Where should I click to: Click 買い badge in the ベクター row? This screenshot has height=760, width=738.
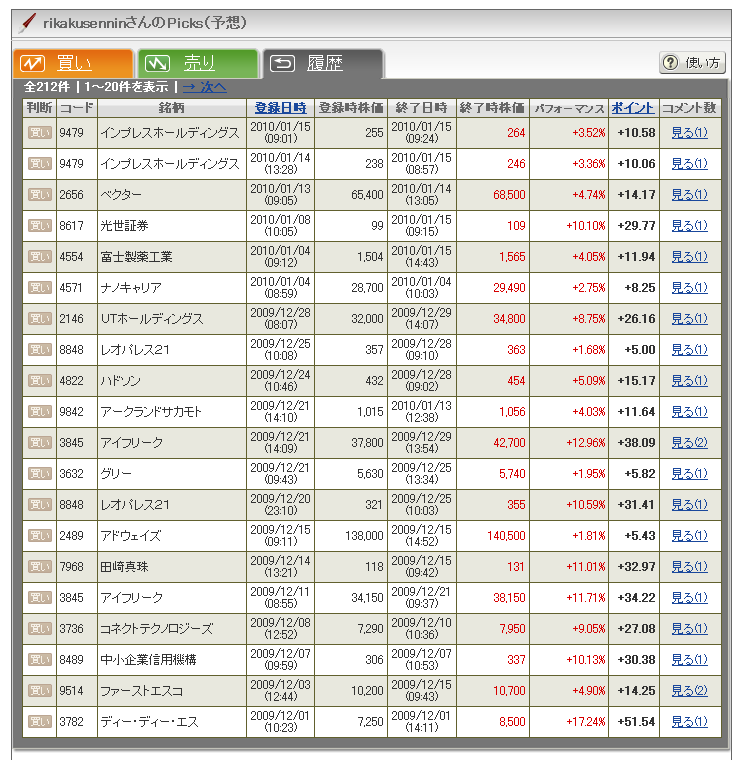click(40, 195)
